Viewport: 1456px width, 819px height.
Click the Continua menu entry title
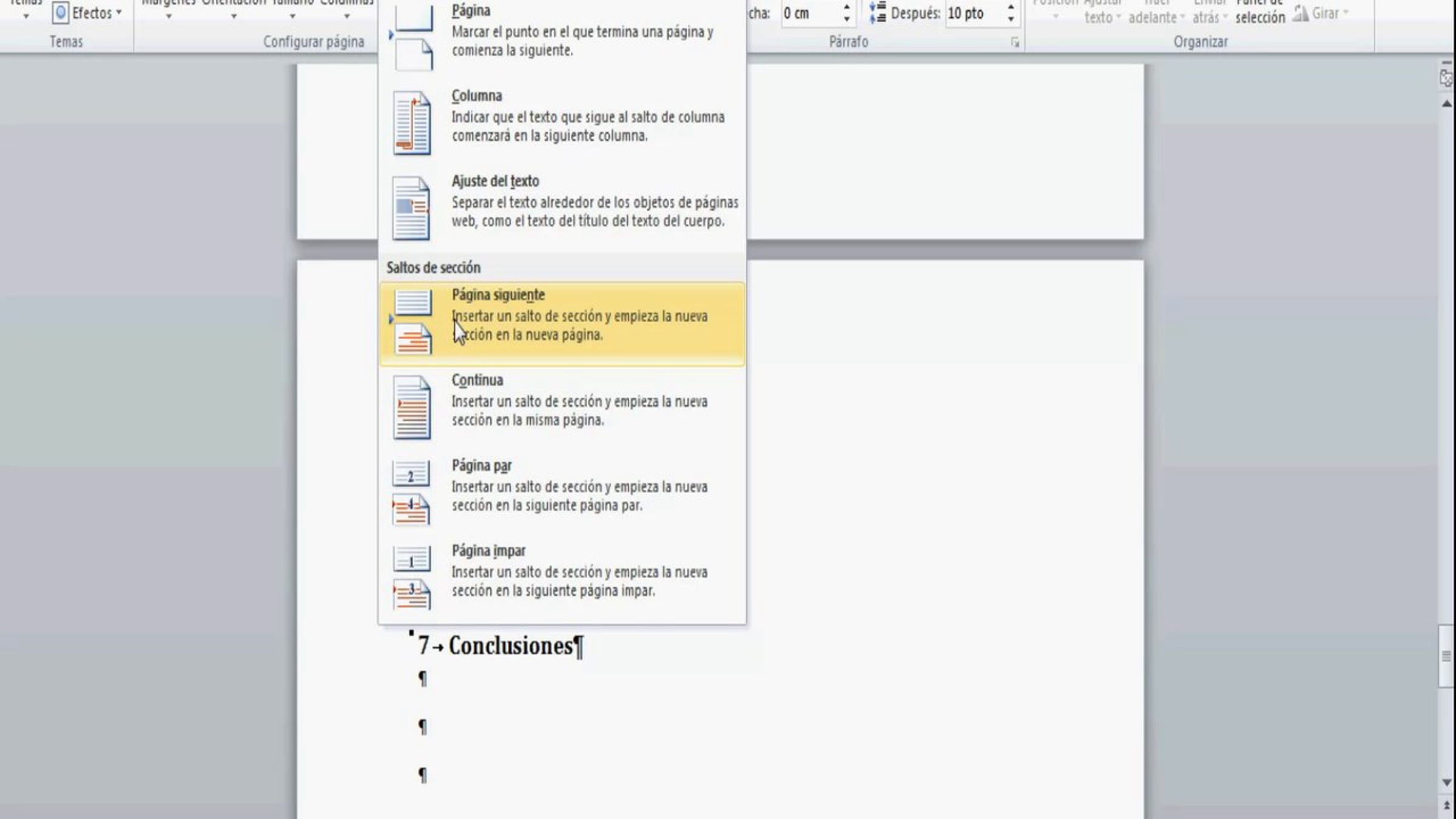point(477,380)
